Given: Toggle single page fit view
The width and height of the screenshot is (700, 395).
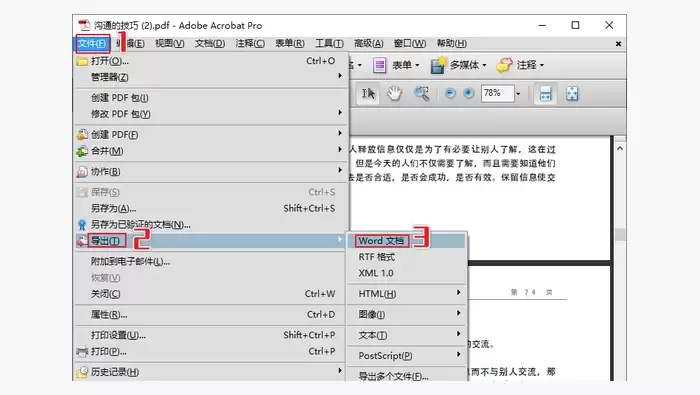Looking at the screenshot, I should tap(572, 94).
